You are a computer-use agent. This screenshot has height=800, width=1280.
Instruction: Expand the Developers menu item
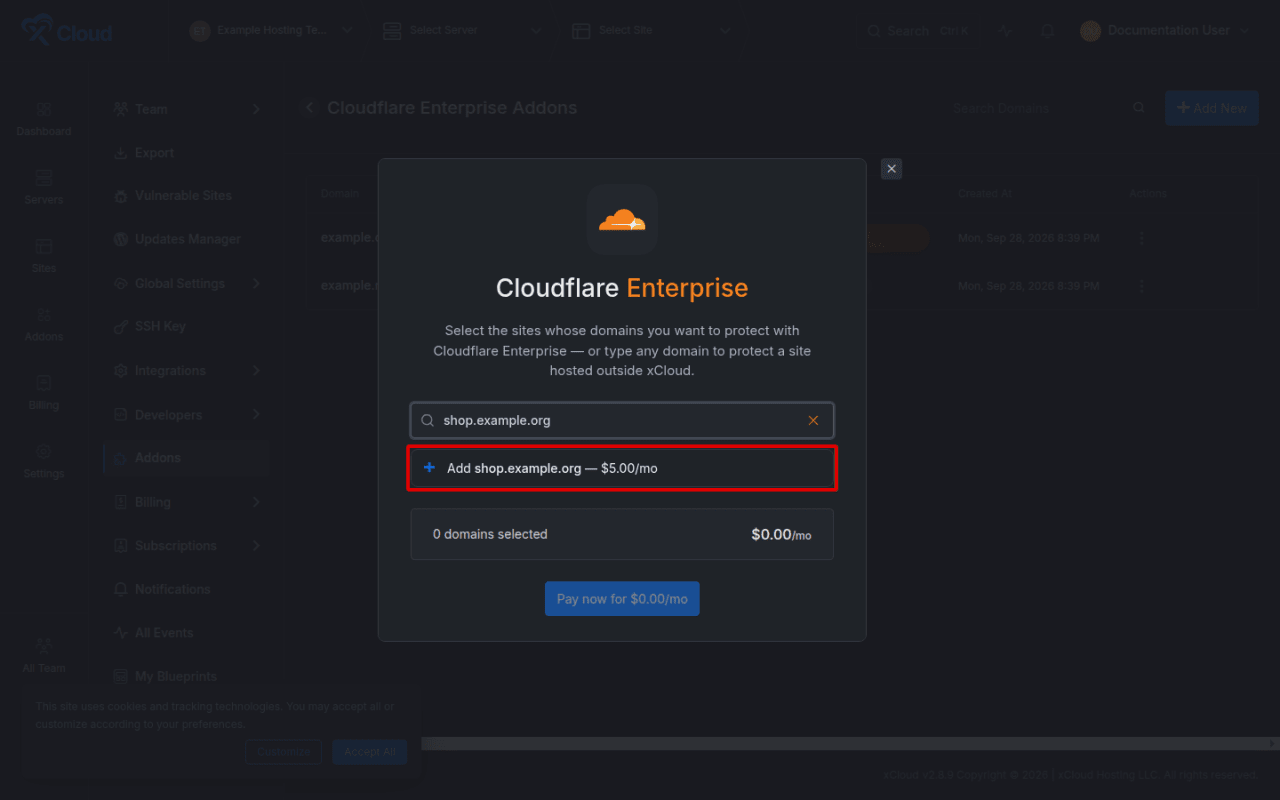(186, 414)
